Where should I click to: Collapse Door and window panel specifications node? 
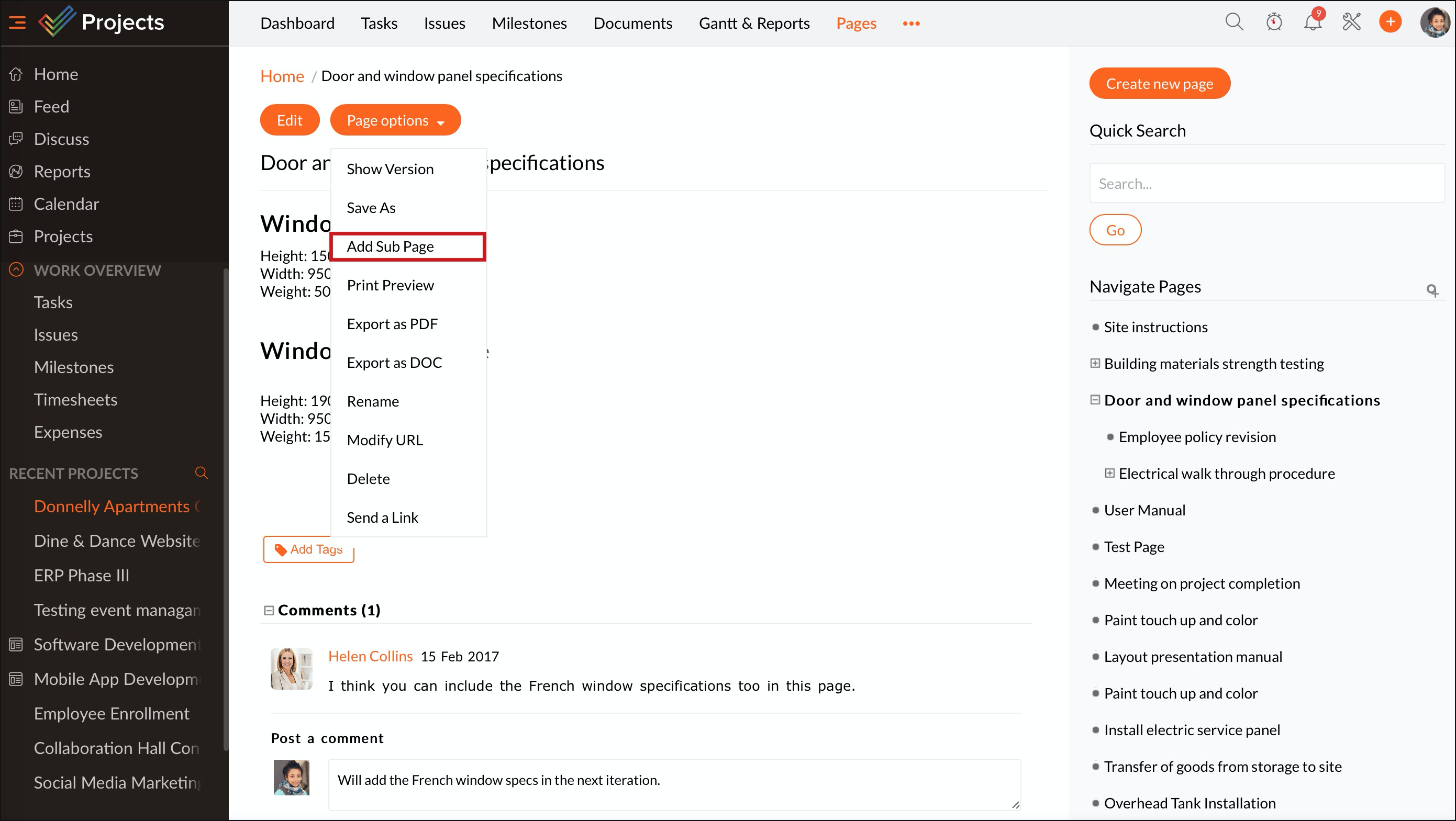tap(1095, 400)
